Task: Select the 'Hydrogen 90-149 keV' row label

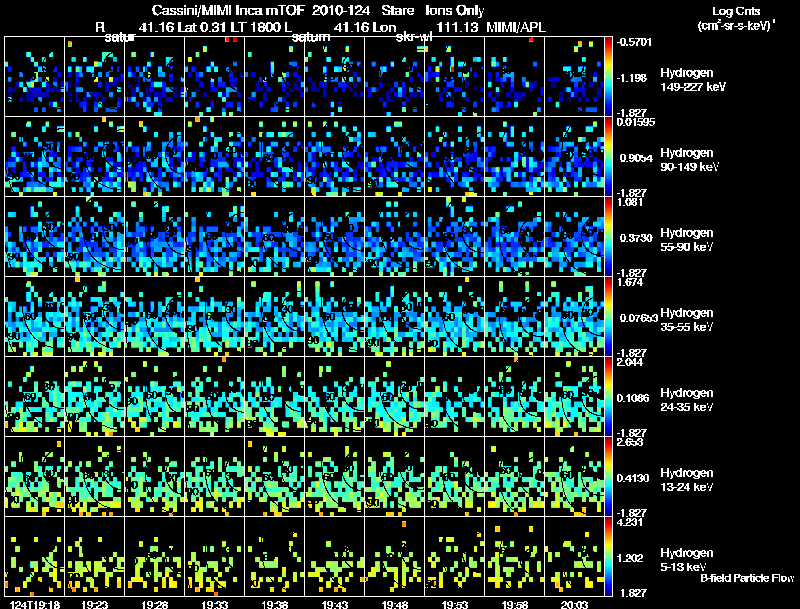Action: 689,160
